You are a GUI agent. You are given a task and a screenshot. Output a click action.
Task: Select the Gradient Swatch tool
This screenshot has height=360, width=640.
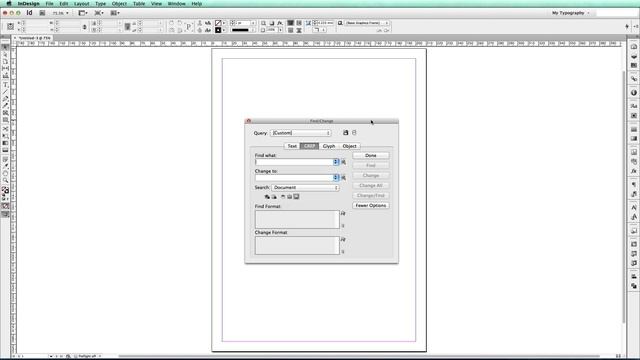point(5,143)
